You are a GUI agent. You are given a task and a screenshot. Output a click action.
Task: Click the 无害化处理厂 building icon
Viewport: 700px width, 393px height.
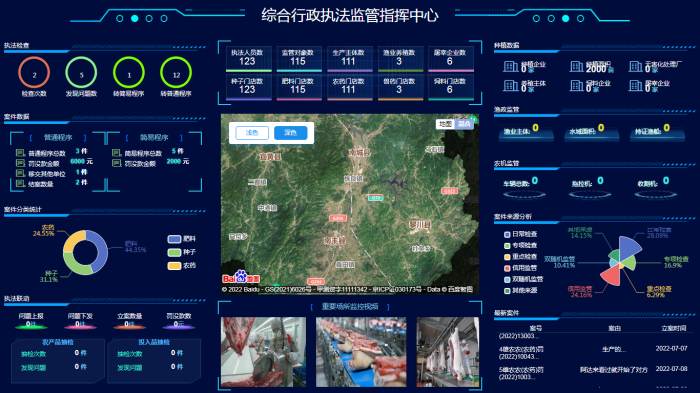tap(636, 67)
